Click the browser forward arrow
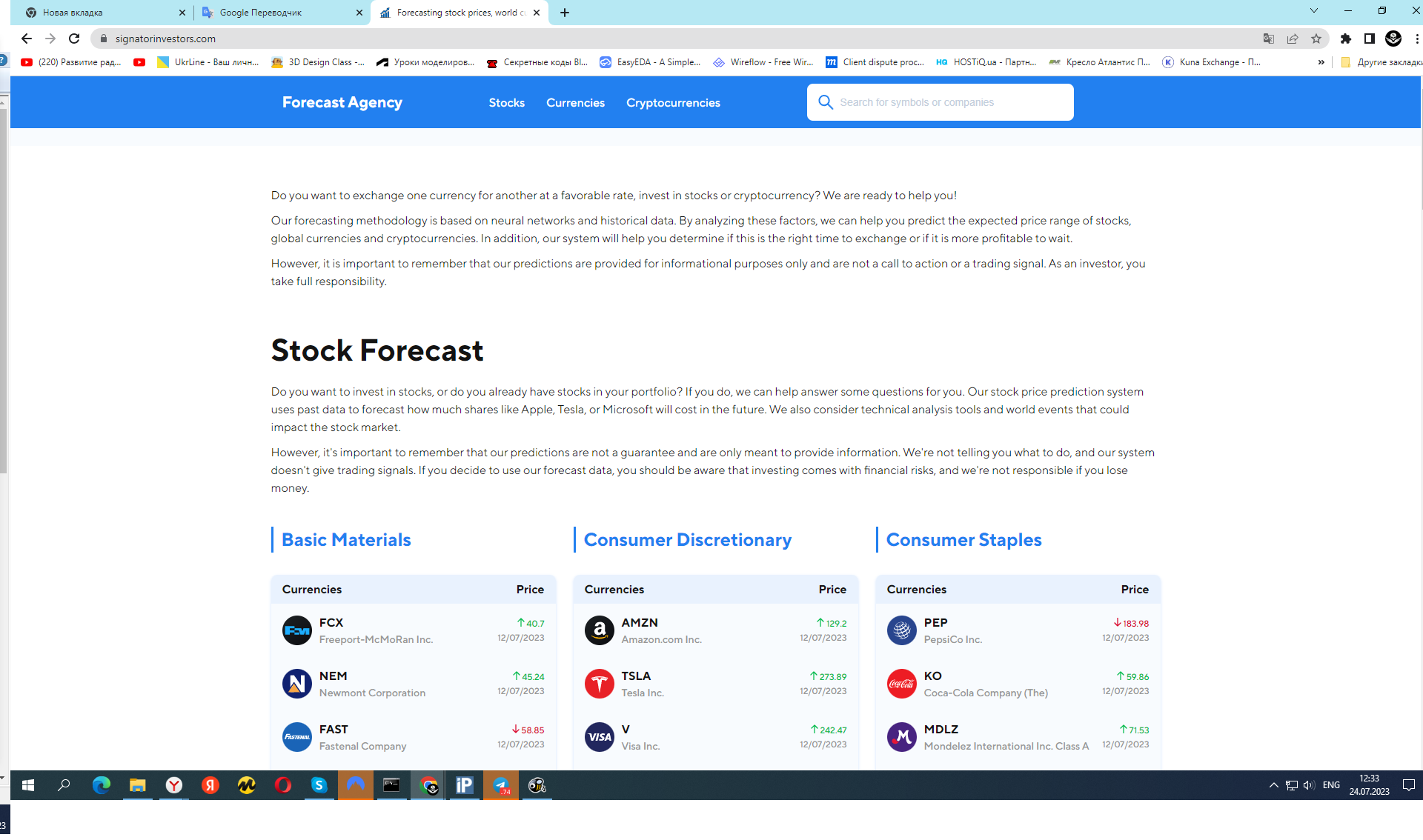This screenshot has height=840, width=1423. [x=50, y=39]
